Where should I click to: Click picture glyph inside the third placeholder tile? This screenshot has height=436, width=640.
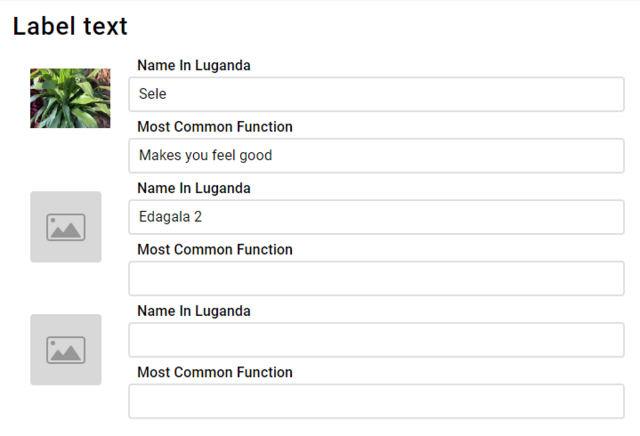[x=66, y=350]
